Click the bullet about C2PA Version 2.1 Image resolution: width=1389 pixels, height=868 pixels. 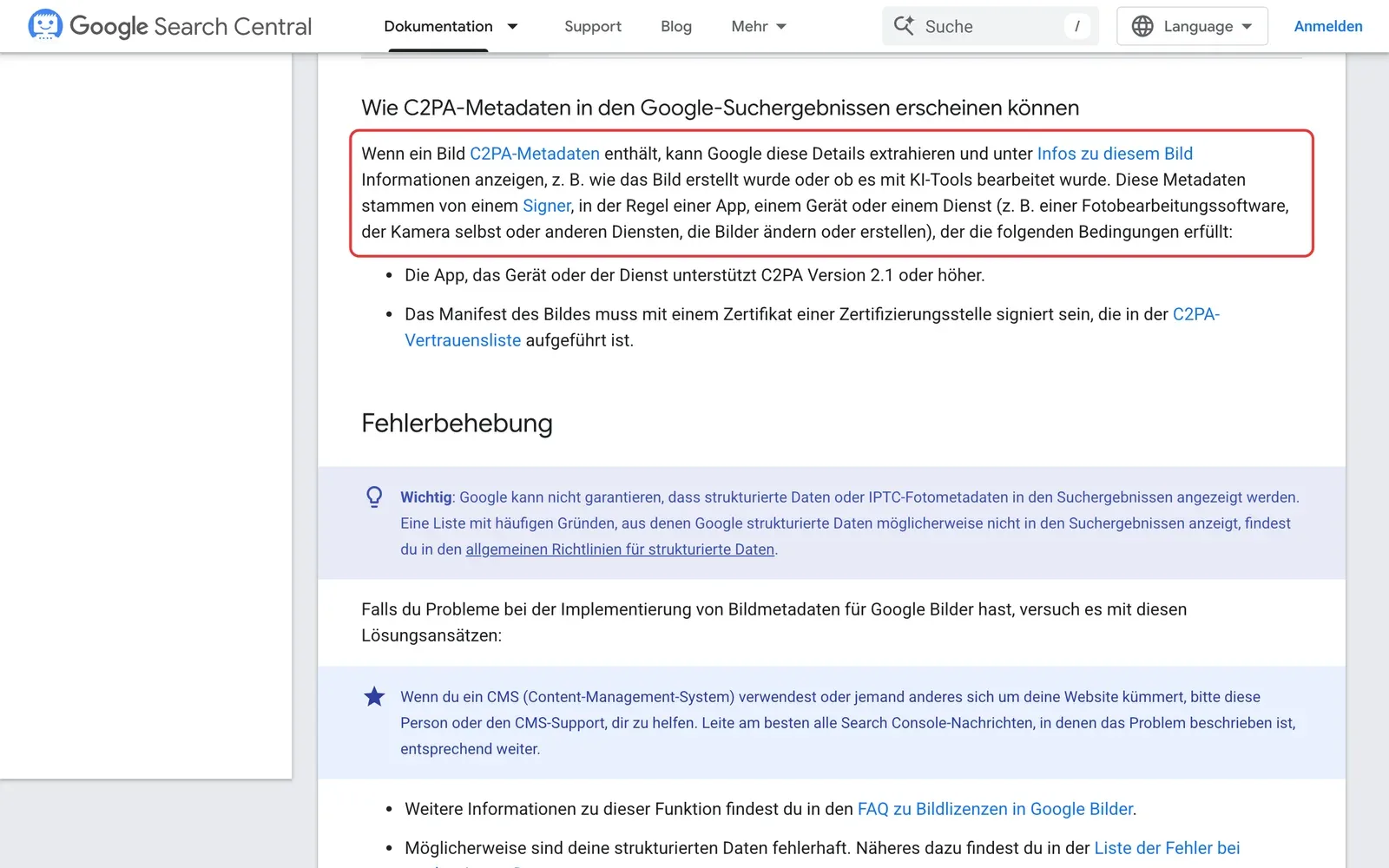pos(694,275)
